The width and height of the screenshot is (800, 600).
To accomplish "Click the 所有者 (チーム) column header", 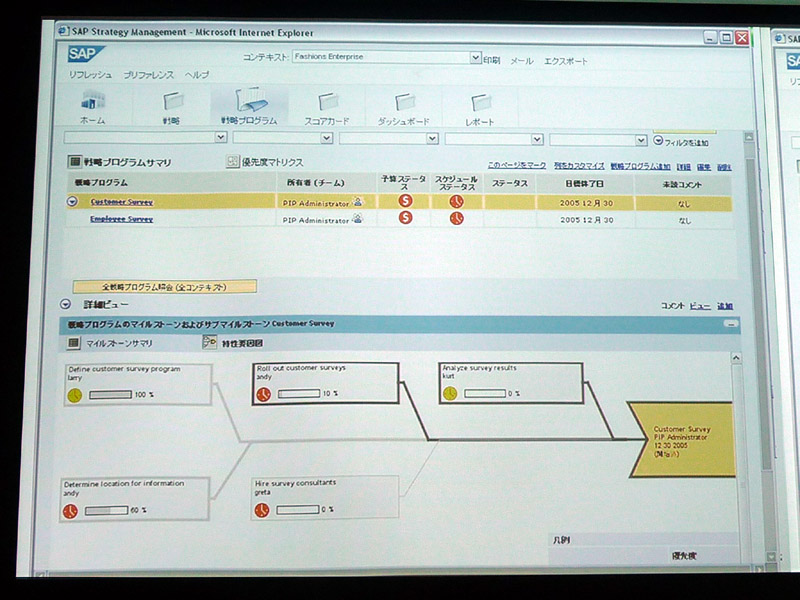I will 316,183.
